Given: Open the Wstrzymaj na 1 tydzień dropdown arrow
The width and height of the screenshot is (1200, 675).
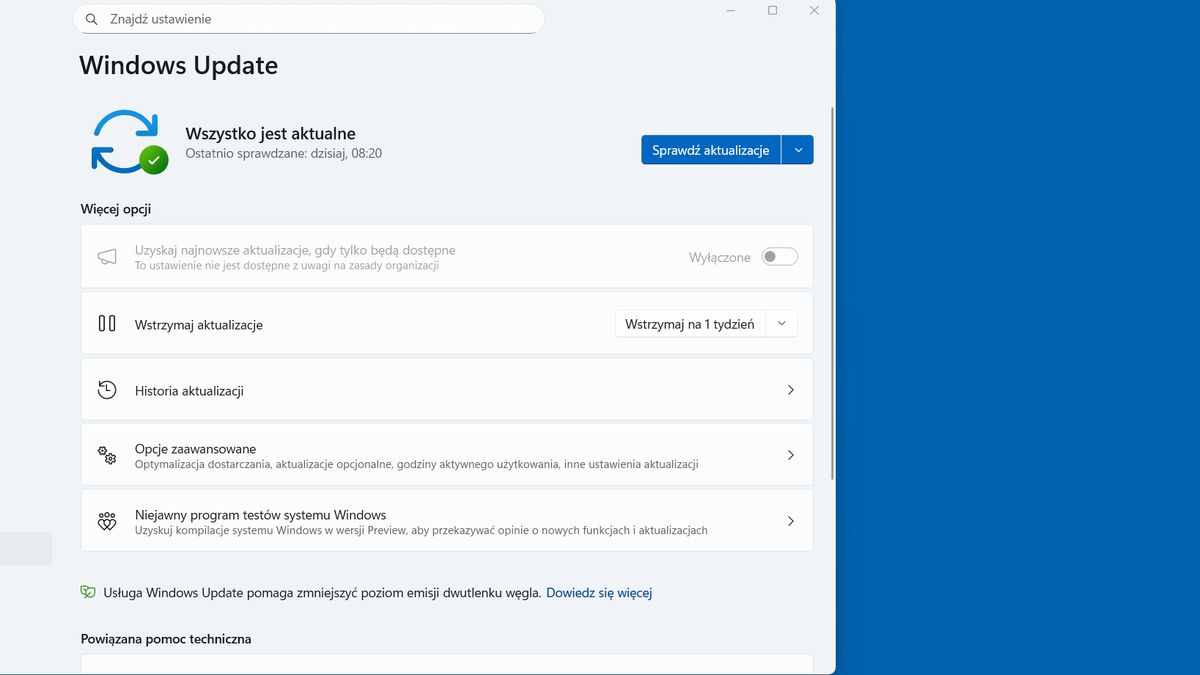Looking at the screenshot, I should pos(782,324).
